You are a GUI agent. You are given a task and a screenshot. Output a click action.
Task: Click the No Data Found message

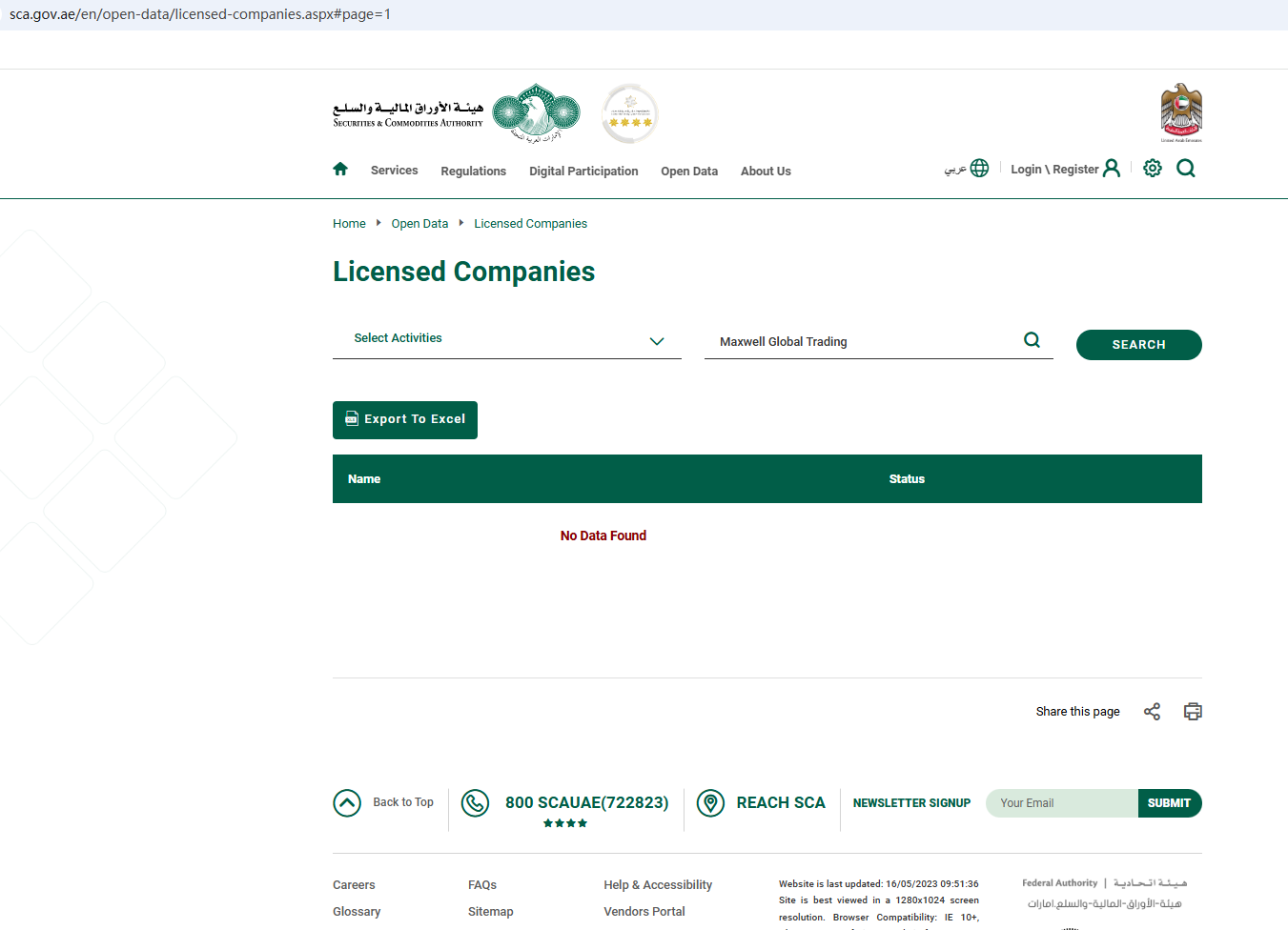point(603,536)
